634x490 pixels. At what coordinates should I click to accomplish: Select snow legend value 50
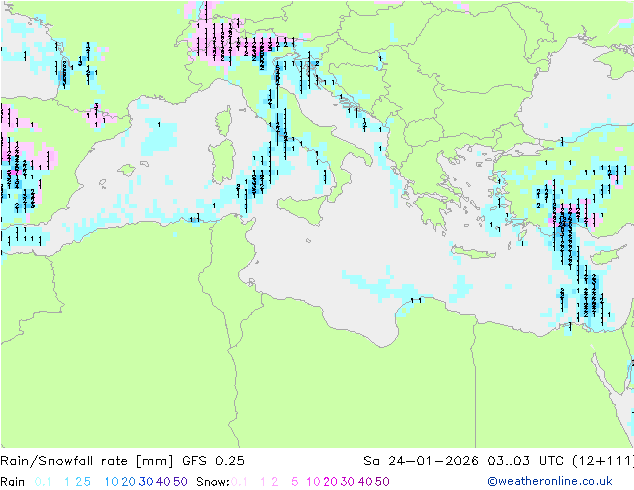coord(383,482)
